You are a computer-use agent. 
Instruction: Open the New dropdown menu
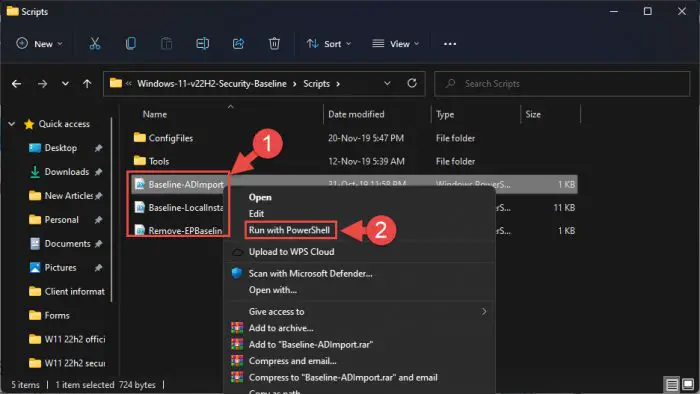(39, 44)
